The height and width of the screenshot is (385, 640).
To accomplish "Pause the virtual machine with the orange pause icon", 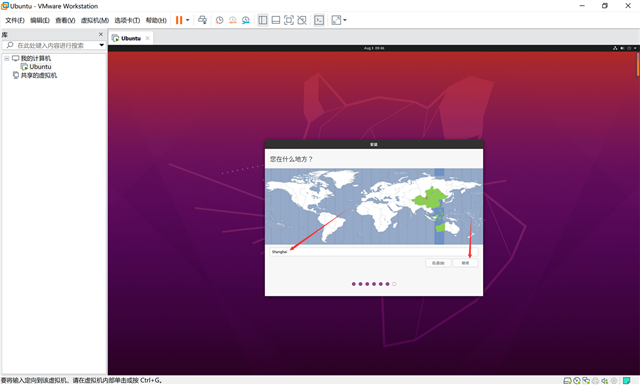I will (x=179, y=20).
